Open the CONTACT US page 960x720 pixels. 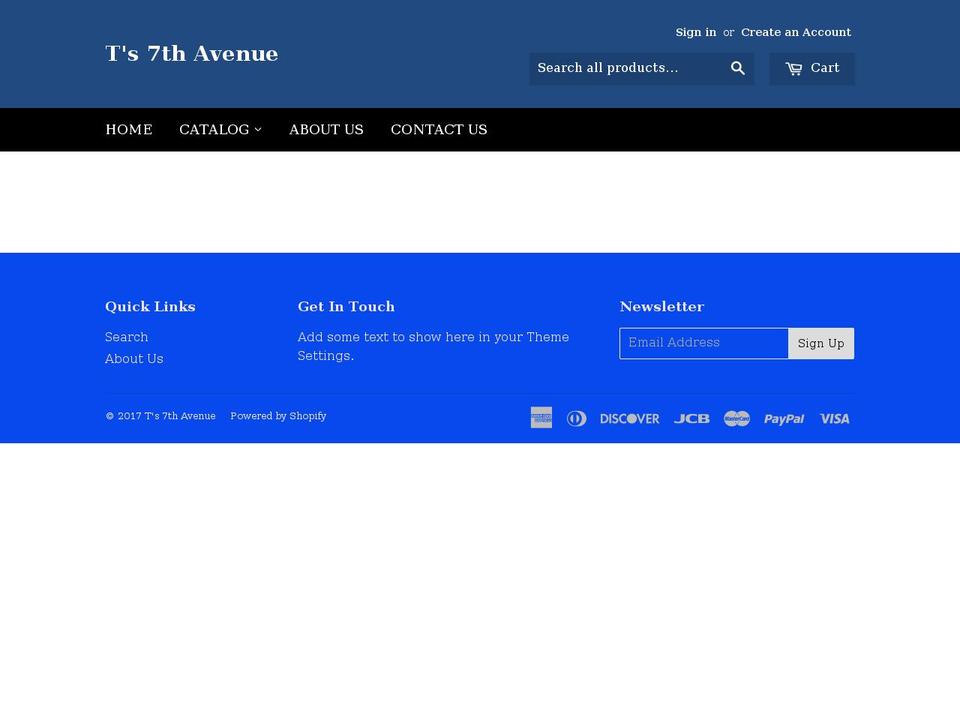439,130
